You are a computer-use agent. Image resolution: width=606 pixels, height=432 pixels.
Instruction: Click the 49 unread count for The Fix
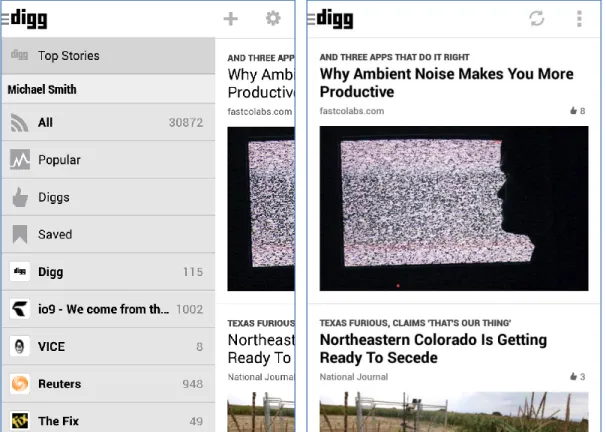click(x=196, y=421)
